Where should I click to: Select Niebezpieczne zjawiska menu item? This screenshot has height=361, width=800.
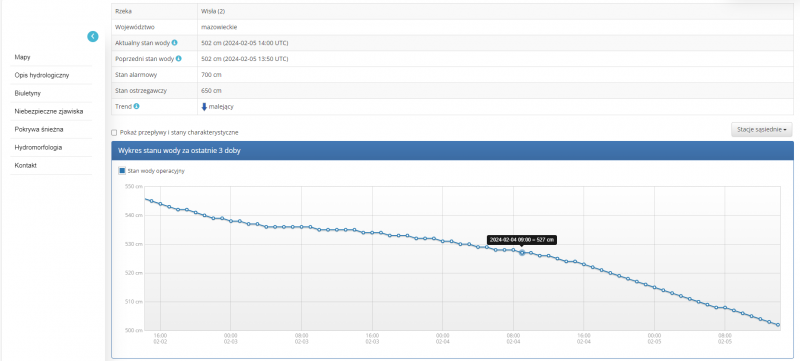(49, 111)
